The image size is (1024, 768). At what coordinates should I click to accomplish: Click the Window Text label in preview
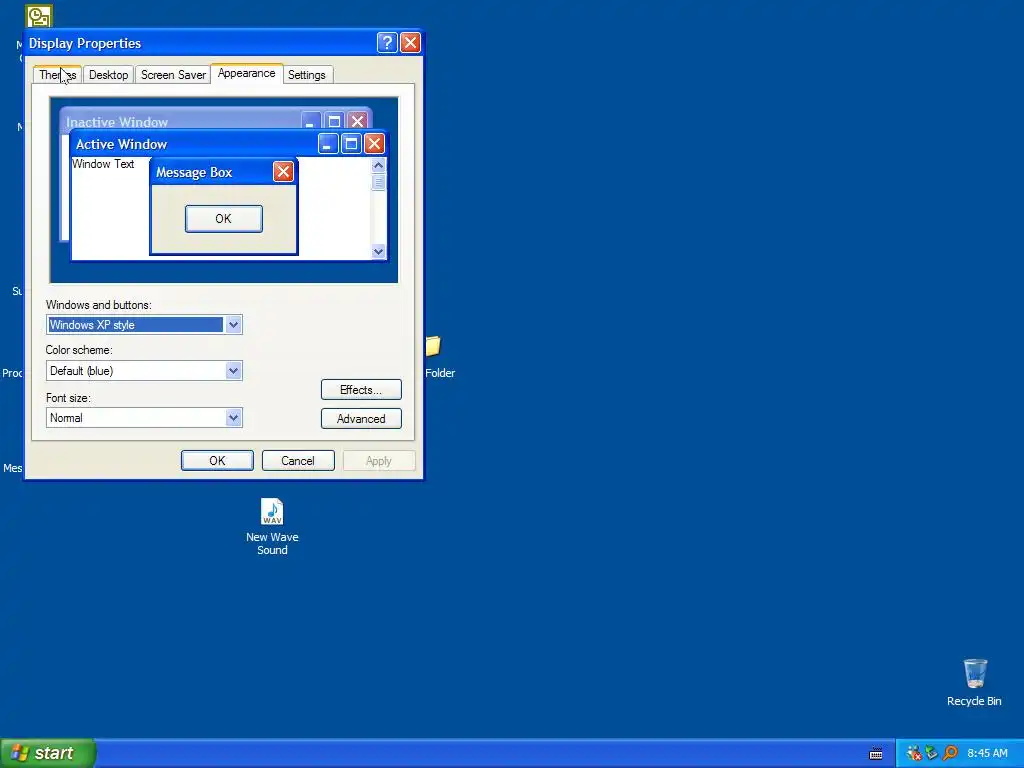(x=103, y=164)
